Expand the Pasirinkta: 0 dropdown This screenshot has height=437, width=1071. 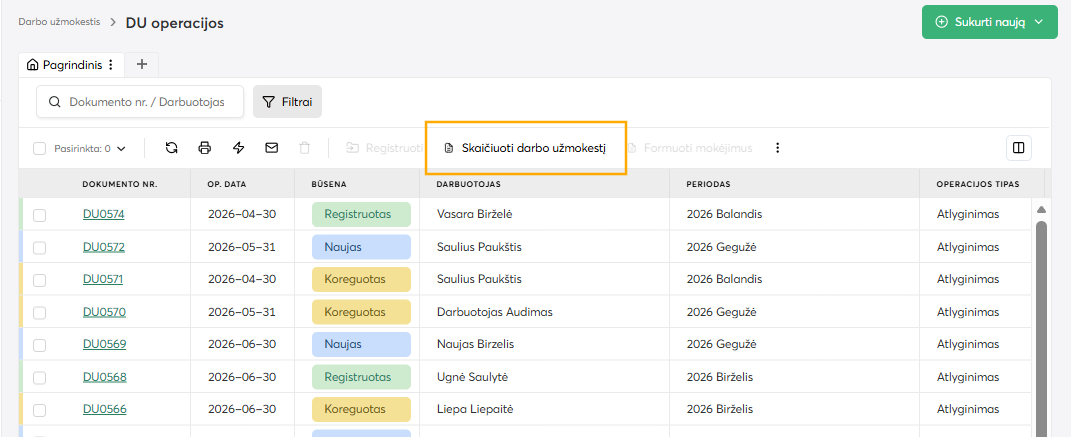[x=90, y=148]
